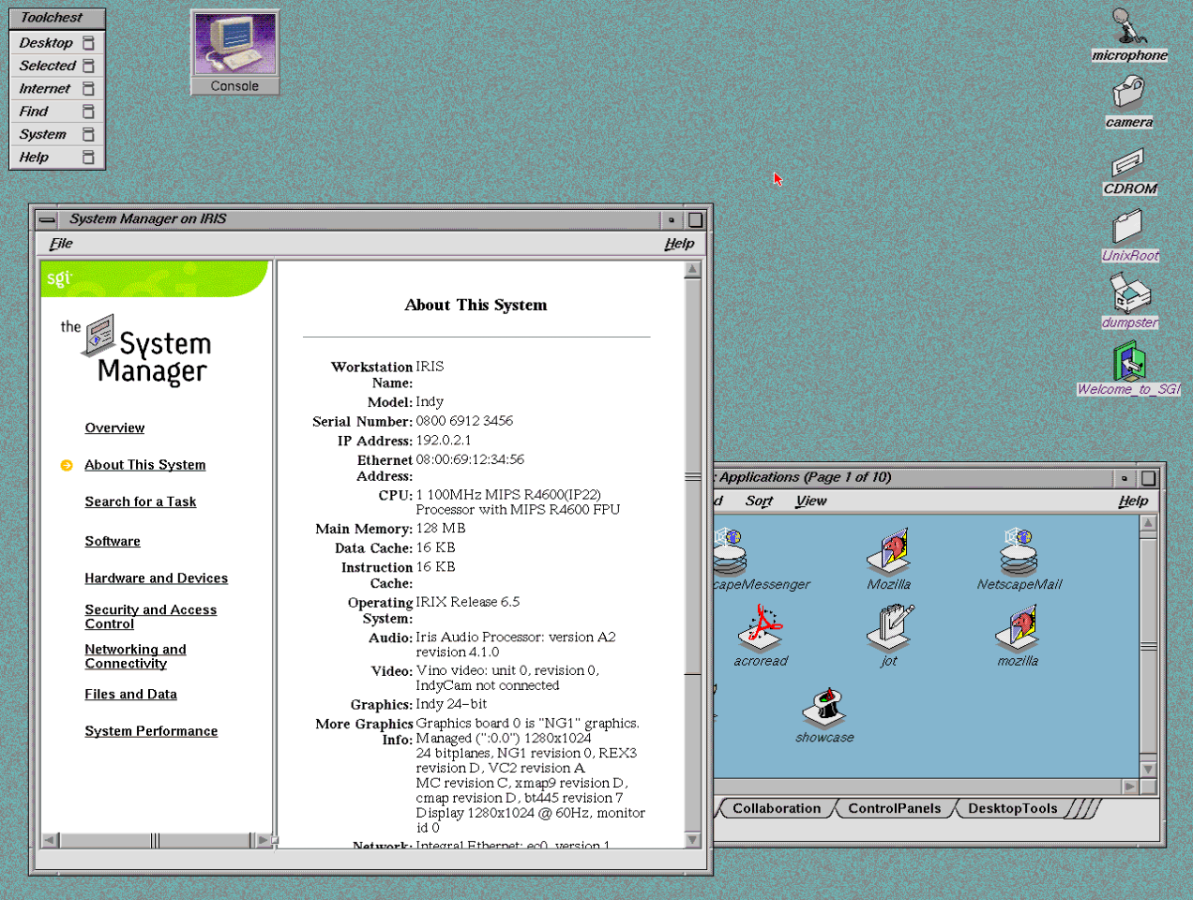Maximize the Applications window

click(1147, 478)
